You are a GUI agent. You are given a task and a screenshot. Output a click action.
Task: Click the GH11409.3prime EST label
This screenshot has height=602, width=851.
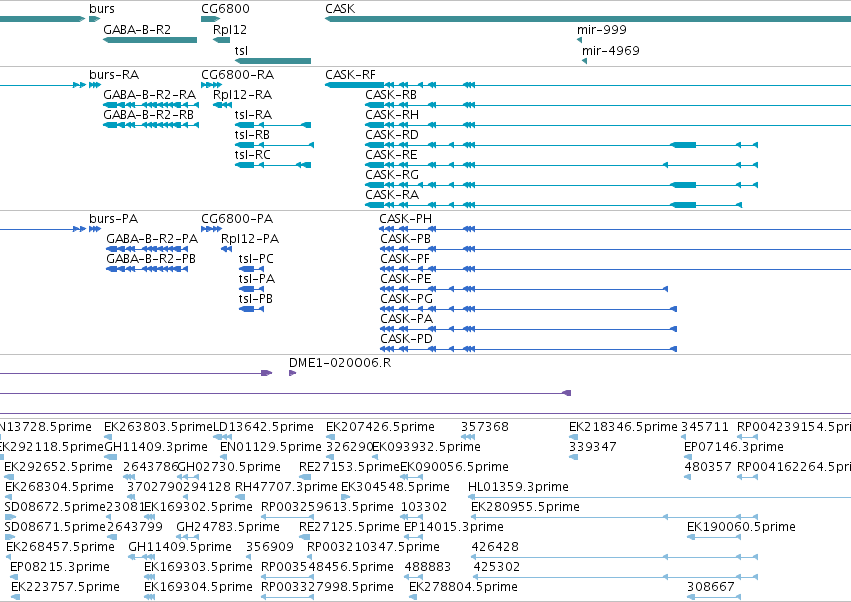pyautogui.click(x=156, y=447)
